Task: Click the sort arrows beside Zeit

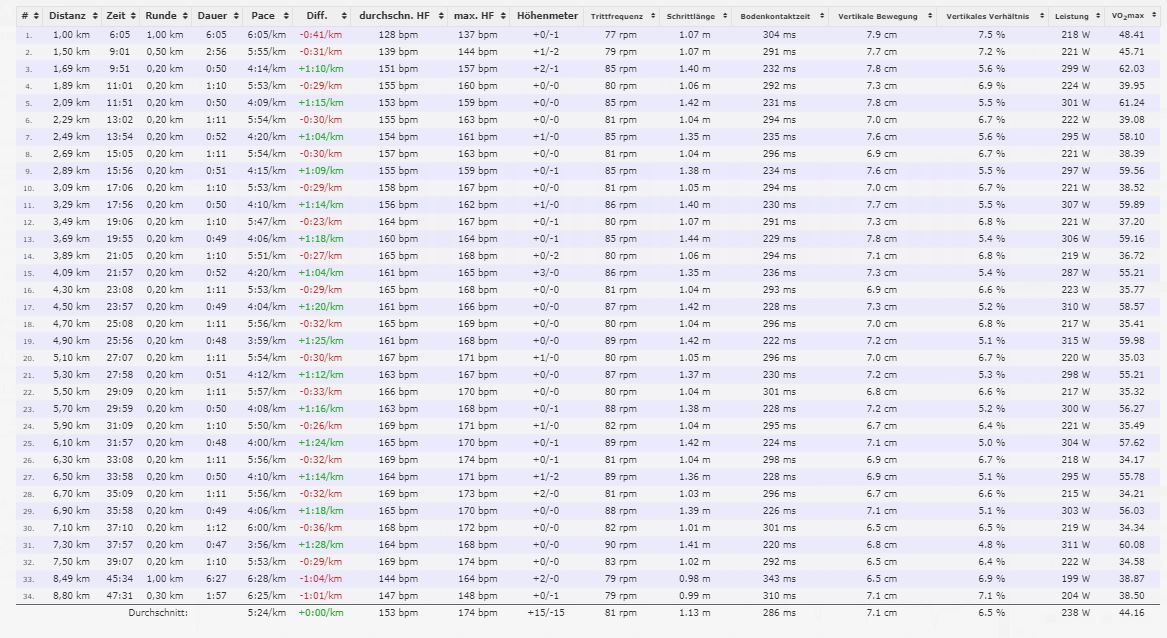Action: [134, 17]
